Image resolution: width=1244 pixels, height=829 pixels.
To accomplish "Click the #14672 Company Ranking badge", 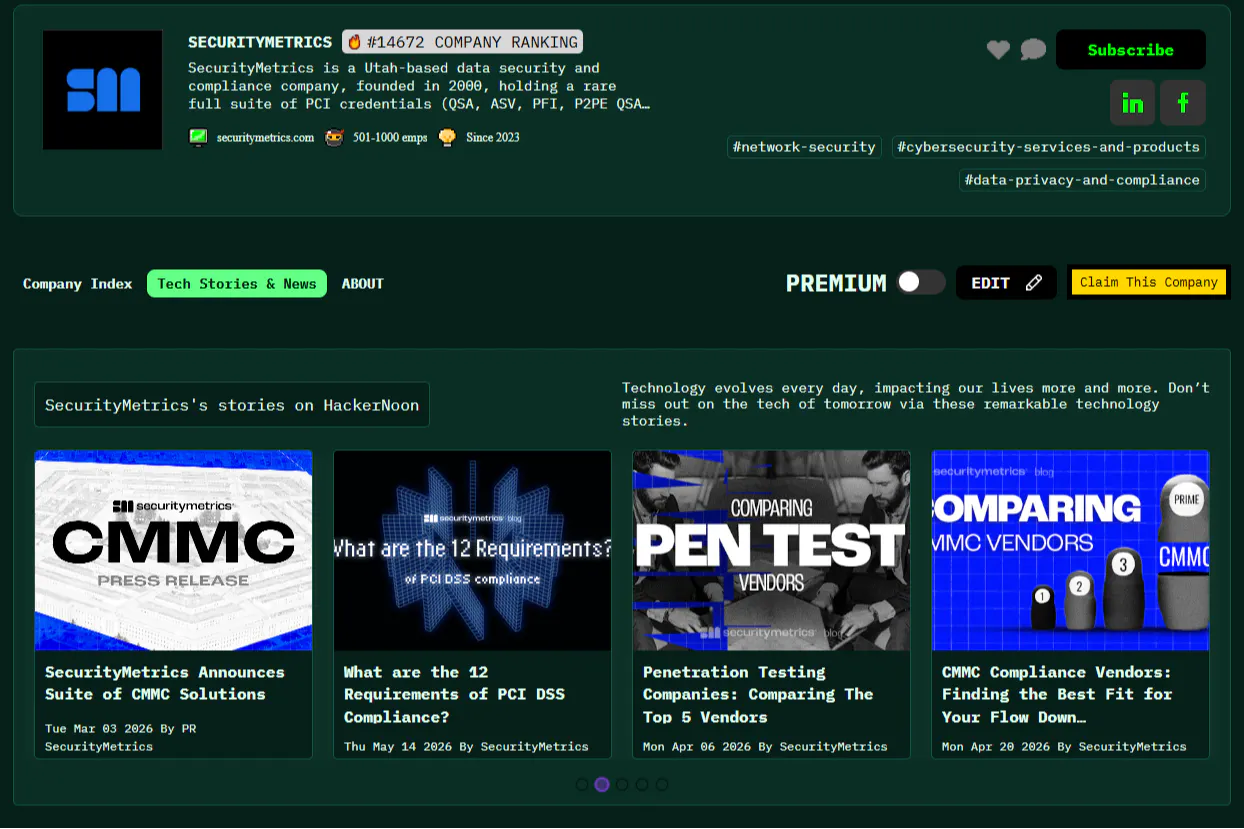I will pos(462,42).
